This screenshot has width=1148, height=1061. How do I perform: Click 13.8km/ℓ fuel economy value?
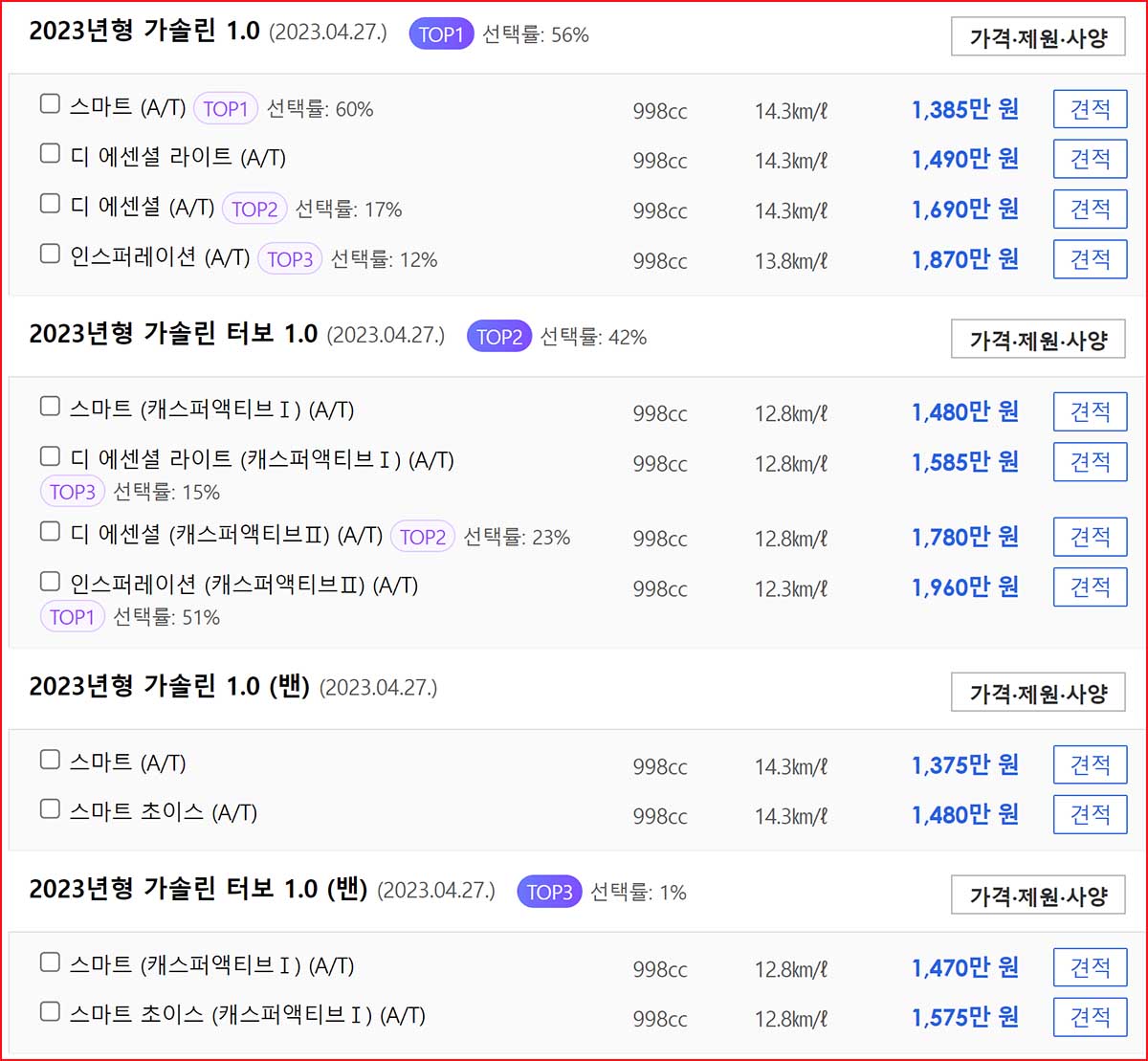(x=790, y=260)
